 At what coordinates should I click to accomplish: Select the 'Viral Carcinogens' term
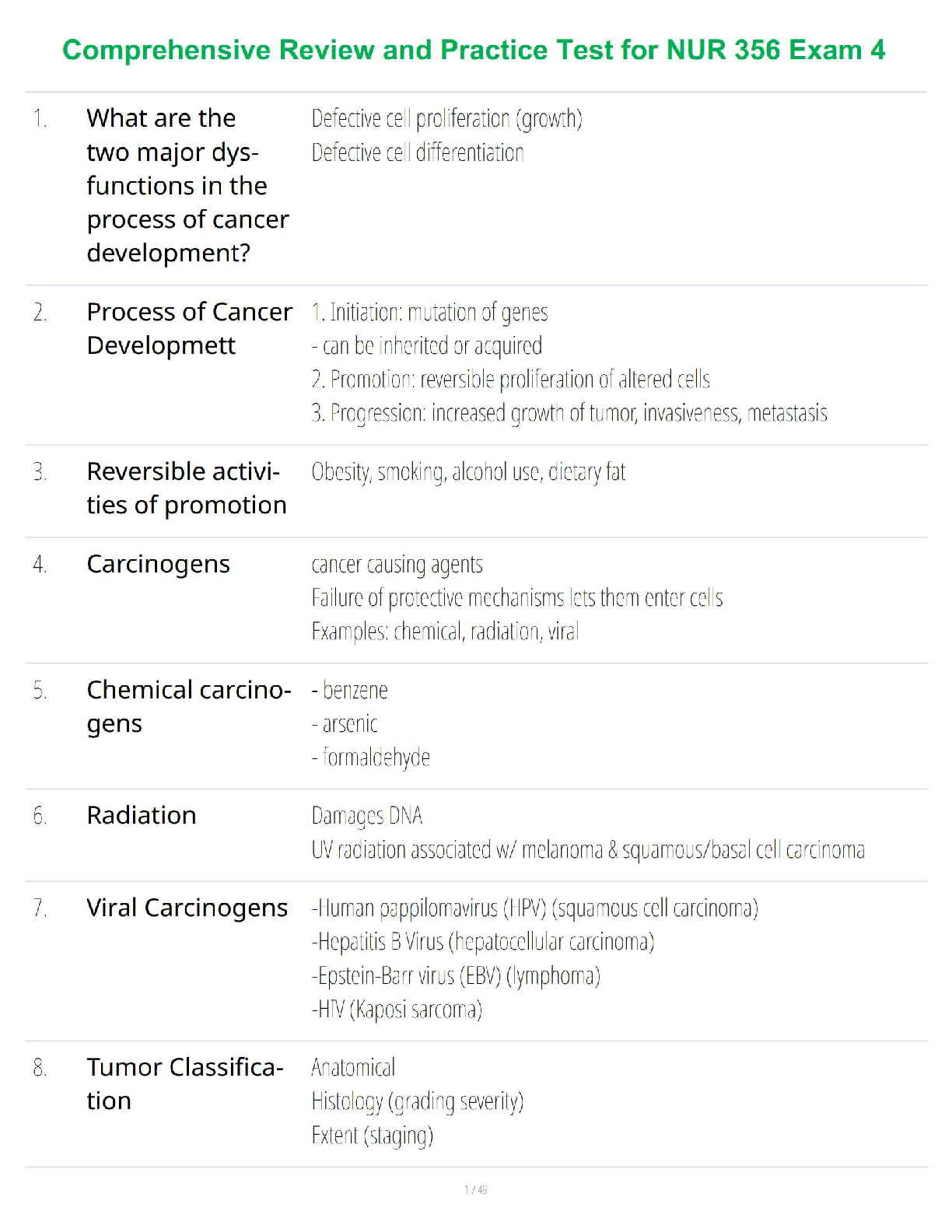point(187,908)
